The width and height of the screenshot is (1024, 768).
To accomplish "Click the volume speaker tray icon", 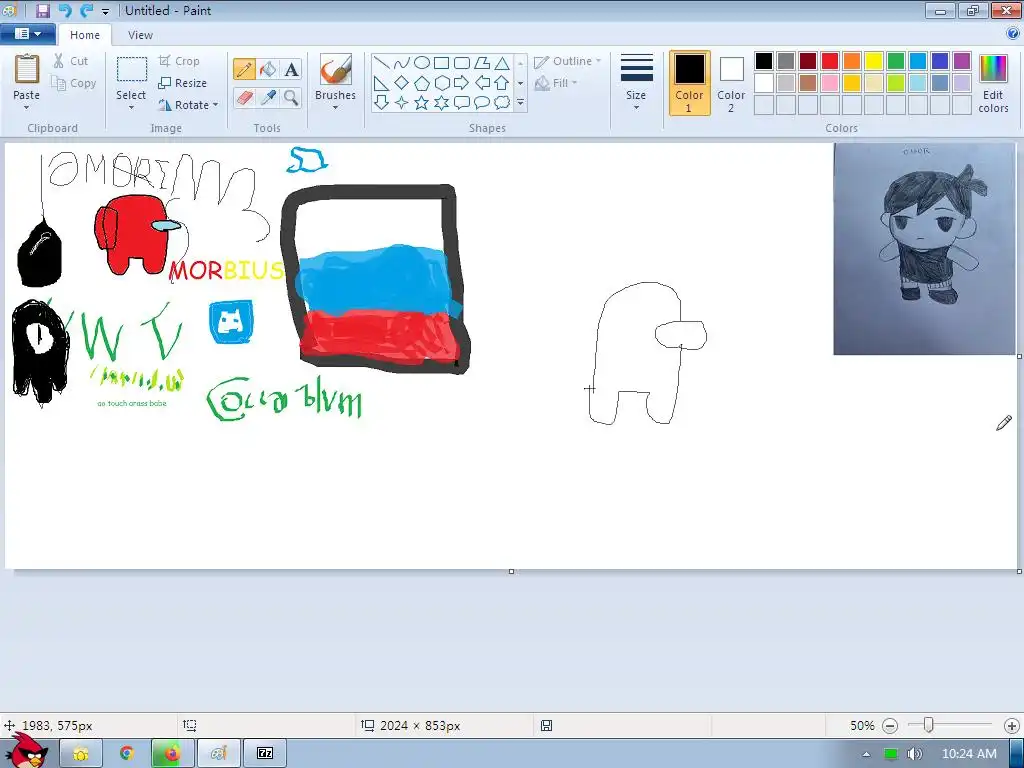I will (x=914, y=754).
